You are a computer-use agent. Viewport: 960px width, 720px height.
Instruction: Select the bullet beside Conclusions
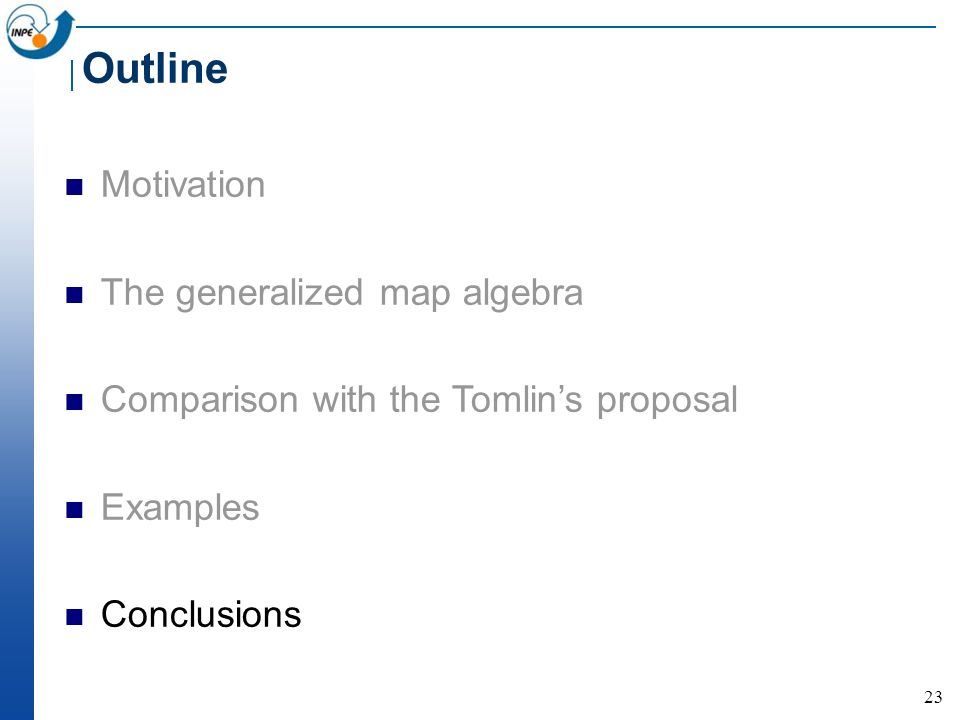[74, 617]
